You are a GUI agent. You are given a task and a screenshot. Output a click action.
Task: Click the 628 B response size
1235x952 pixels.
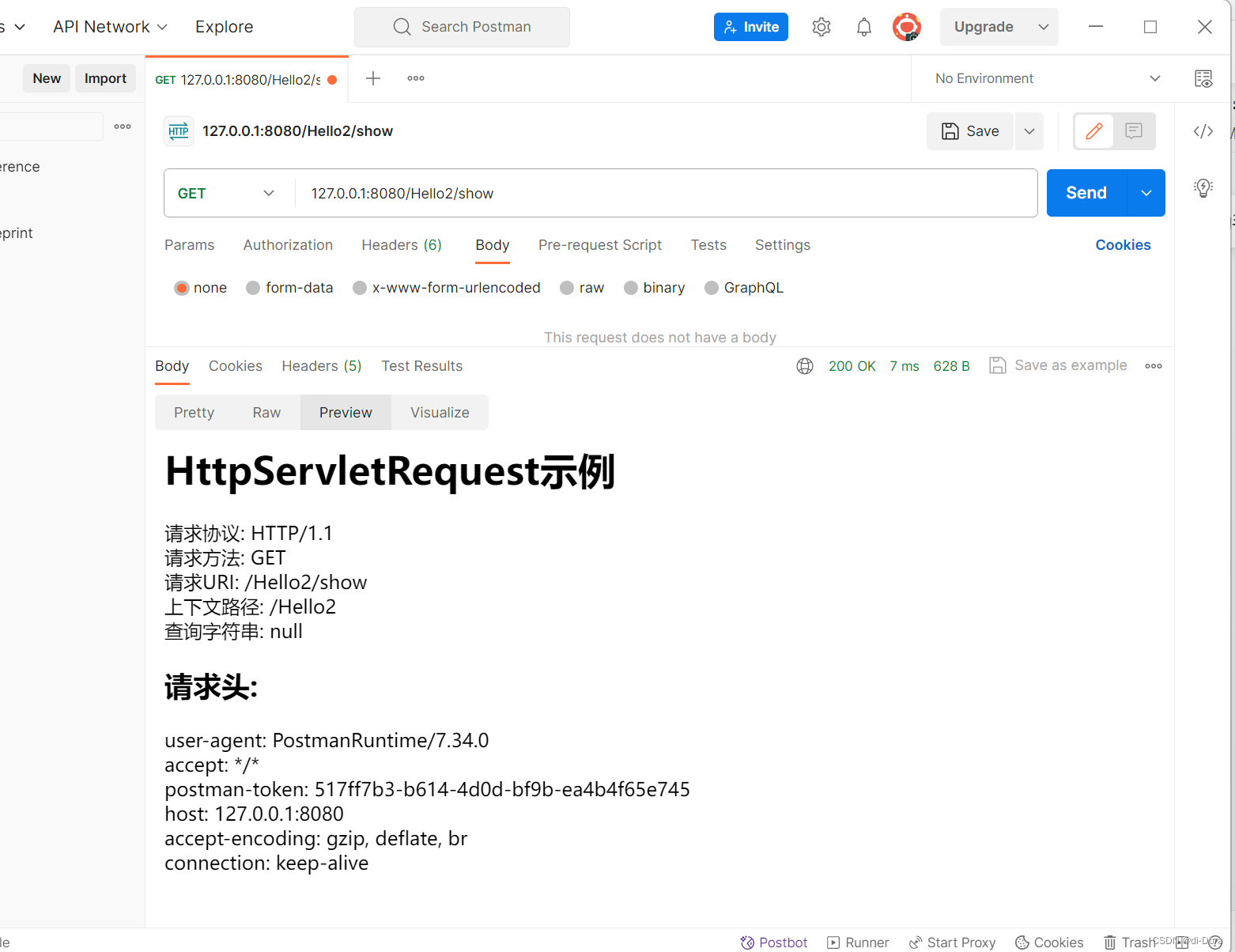(952, 366)
